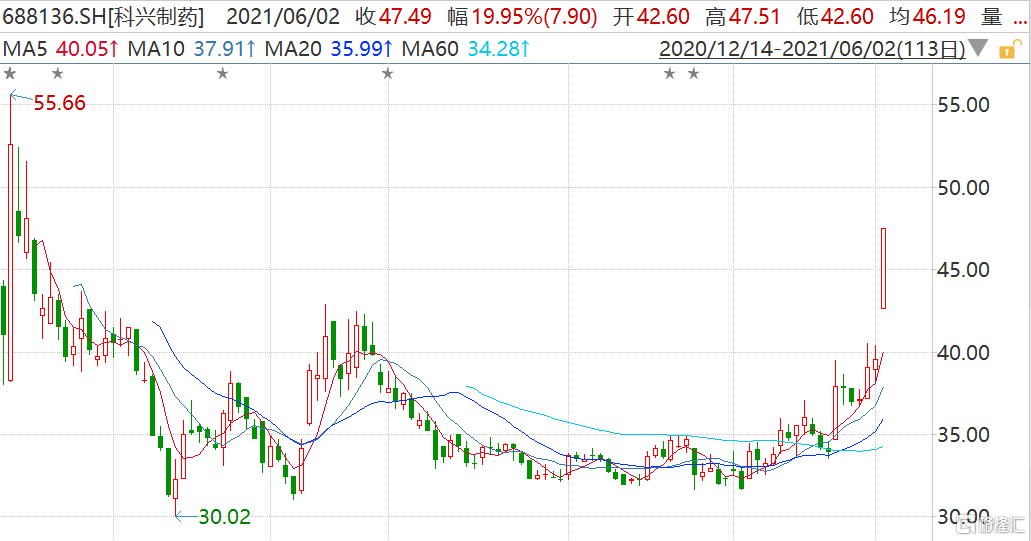Screen dimensions: 1031x541
Task: Click the 35.00 price axis label
Action: (x=963, y=435)
